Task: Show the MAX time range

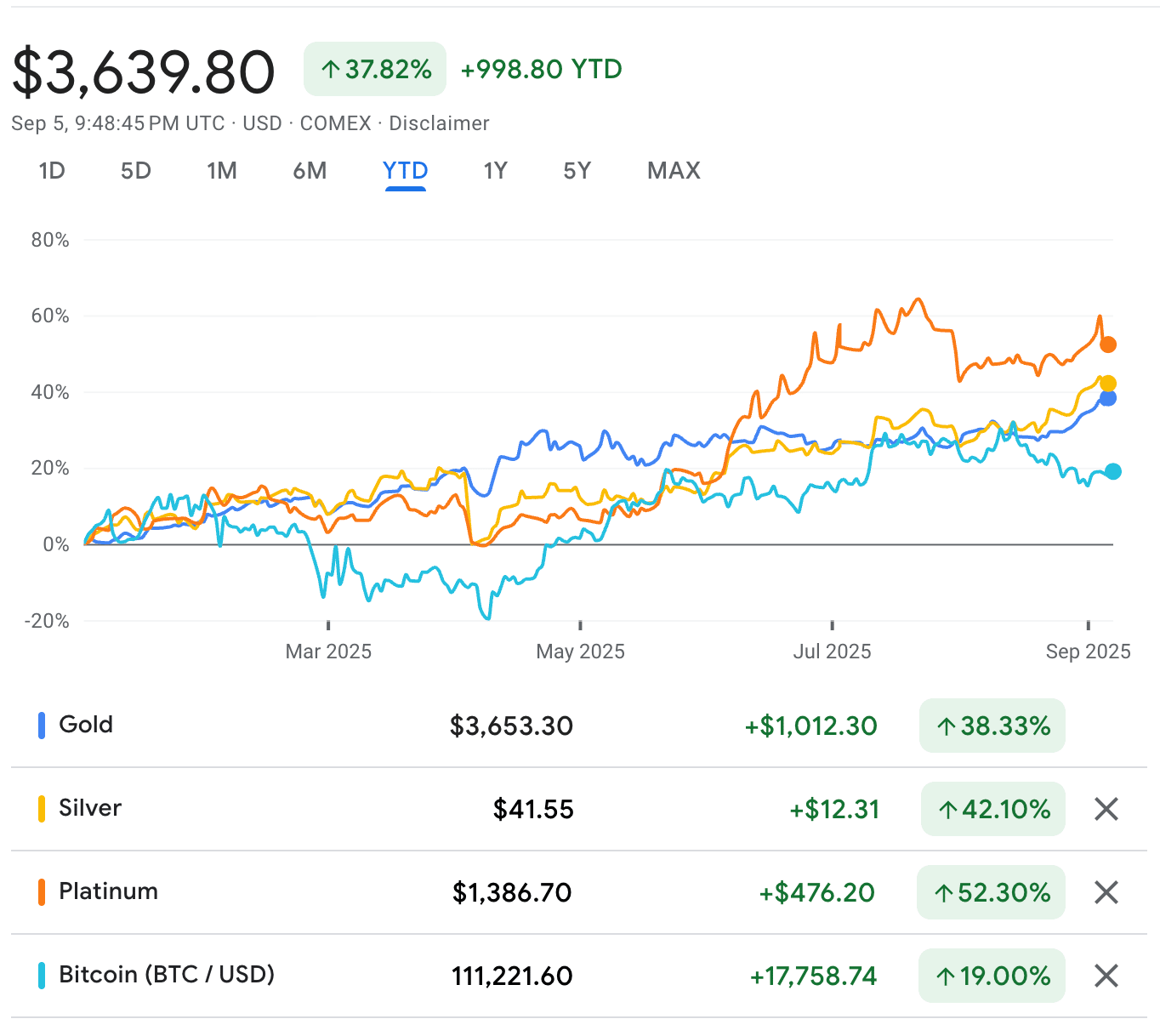Action: pyautogui.click(x=674, y=171)
